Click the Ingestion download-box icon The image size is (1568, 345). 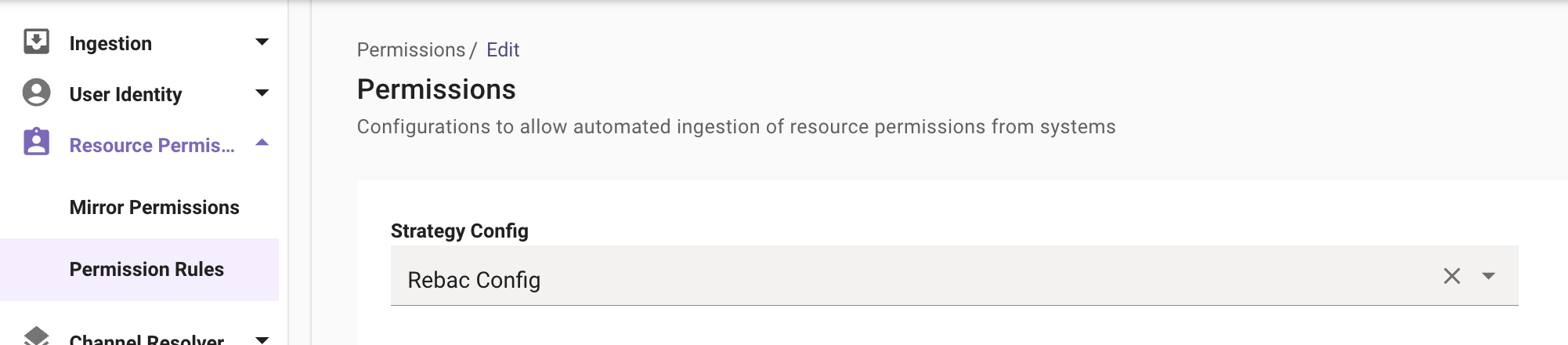[36, 42]
